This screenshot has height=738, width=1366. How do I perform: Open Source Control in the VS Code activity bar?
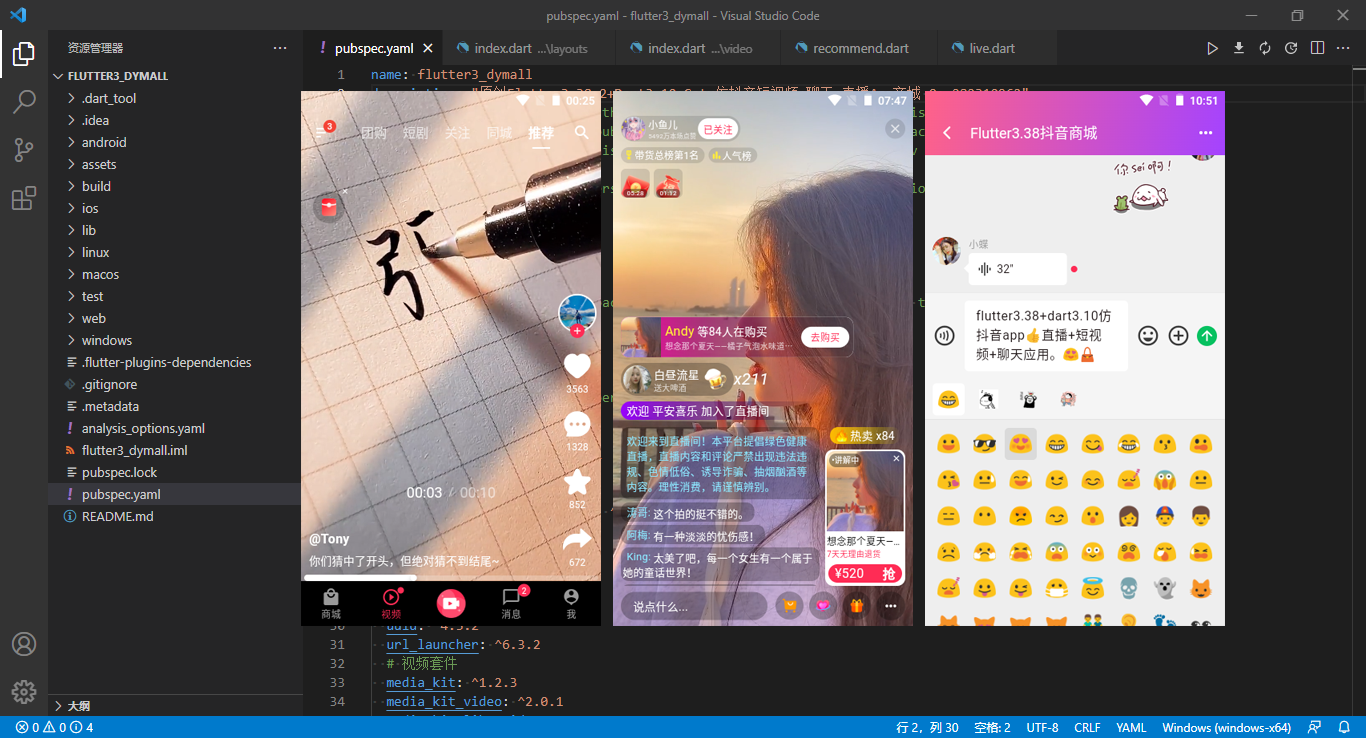click(24, 147)
